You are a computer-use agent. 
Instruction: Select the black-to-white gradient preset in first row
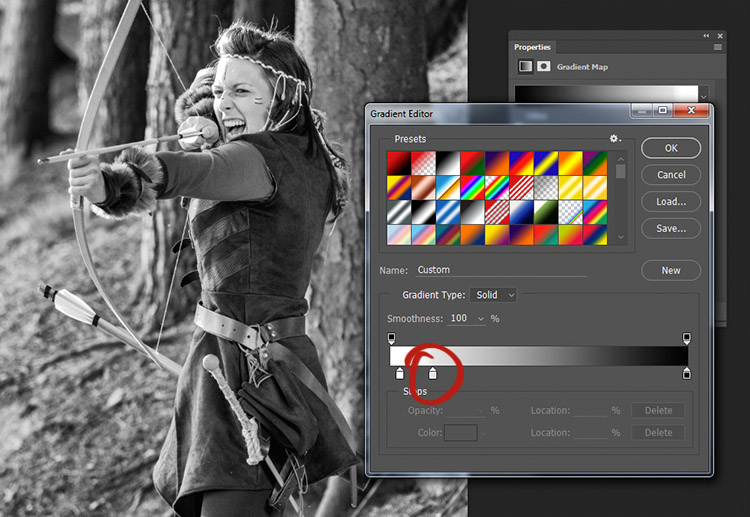(x=448, y=164)
